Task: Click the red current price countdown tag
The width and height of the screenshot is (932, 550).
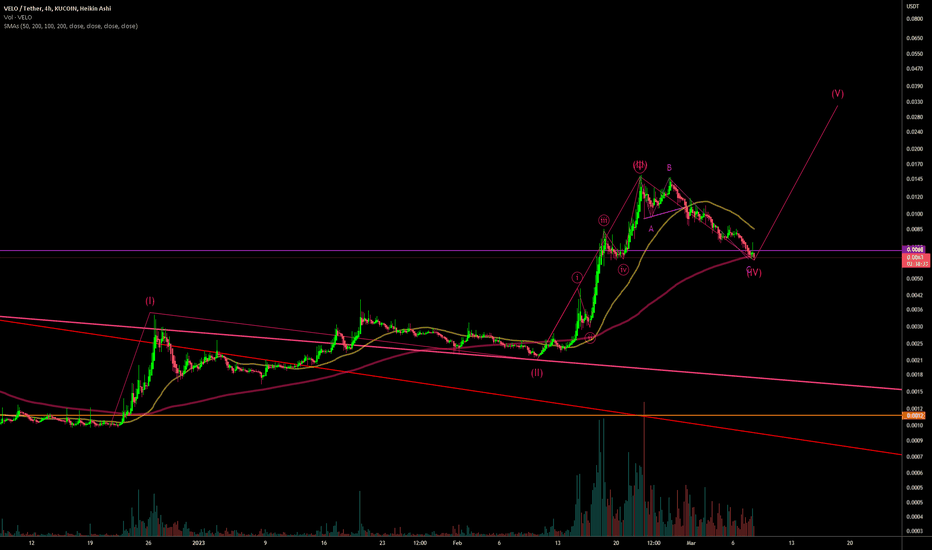Action: 916,260
